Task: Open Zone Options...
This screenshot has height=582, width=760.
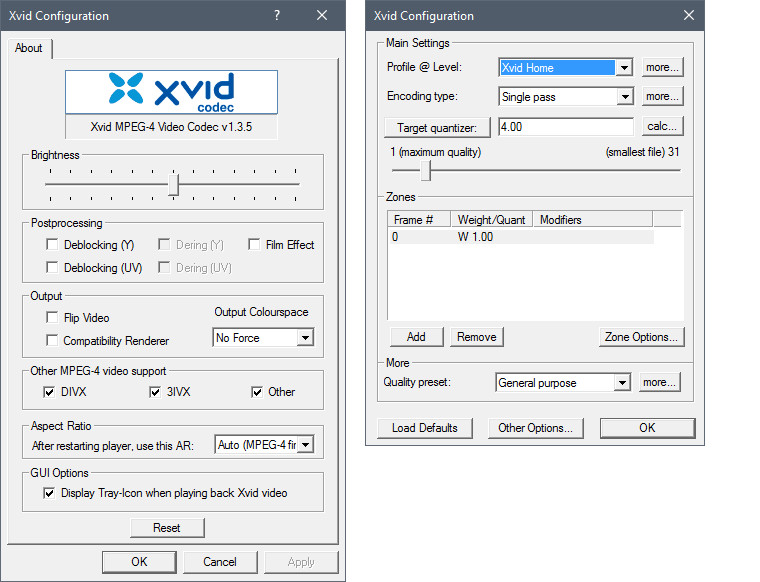Action: [x=642, y=337]
